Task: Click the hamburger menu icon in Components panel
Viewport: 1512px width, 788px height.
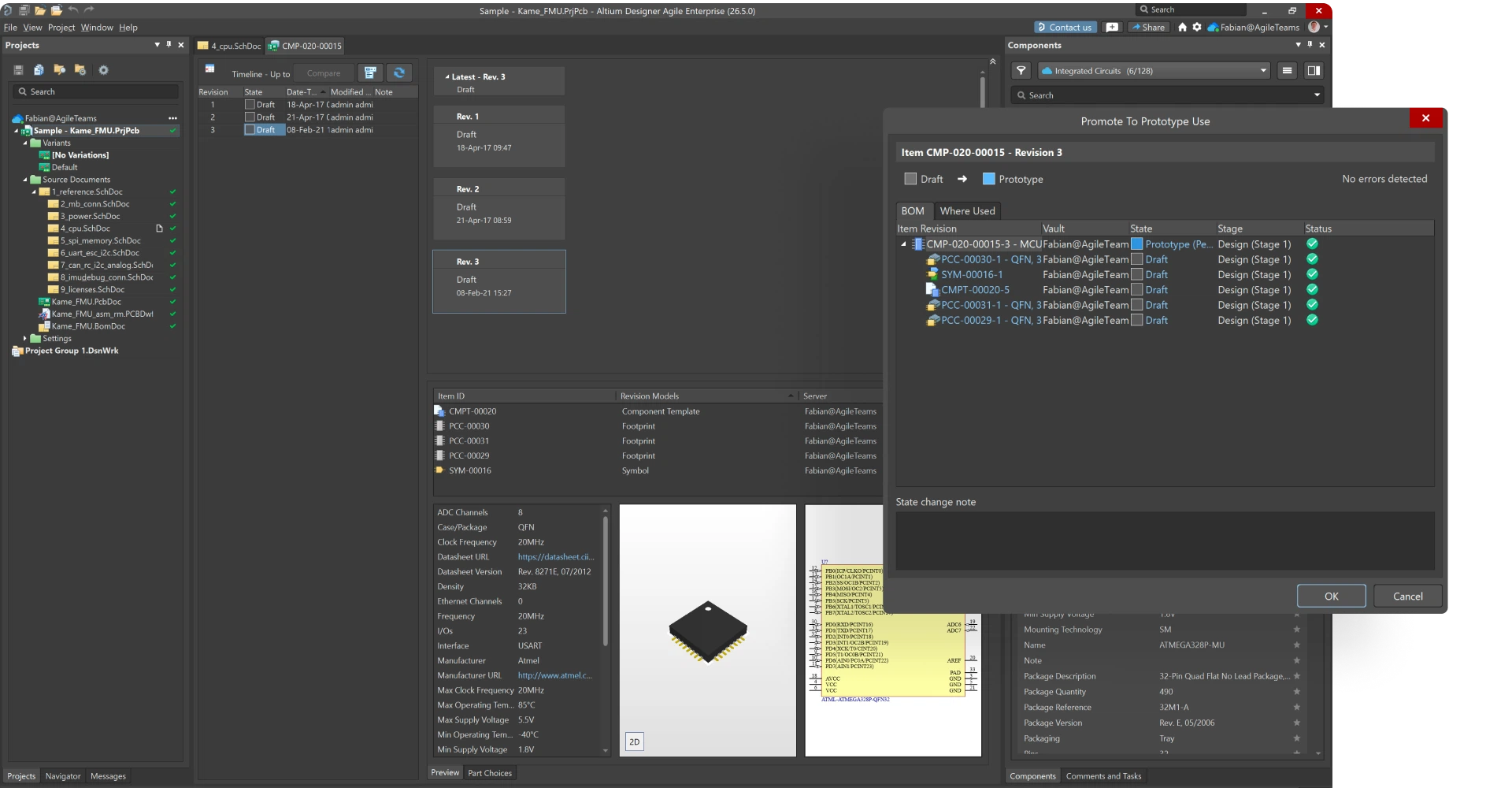Action: [x=1287, y=71]
